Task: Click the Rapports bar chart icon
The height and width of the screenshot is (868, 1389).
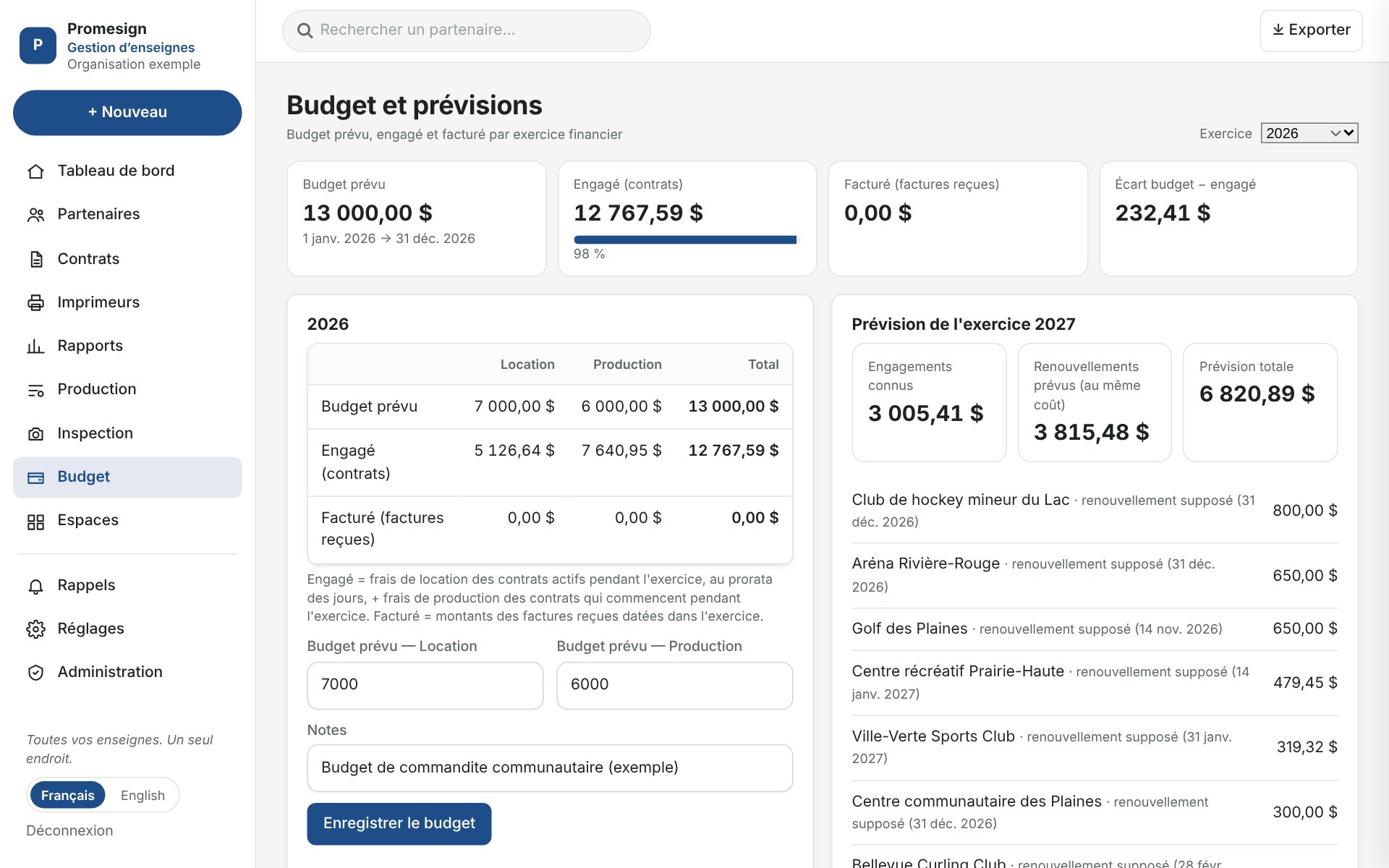Action: [x=35, y=346]
